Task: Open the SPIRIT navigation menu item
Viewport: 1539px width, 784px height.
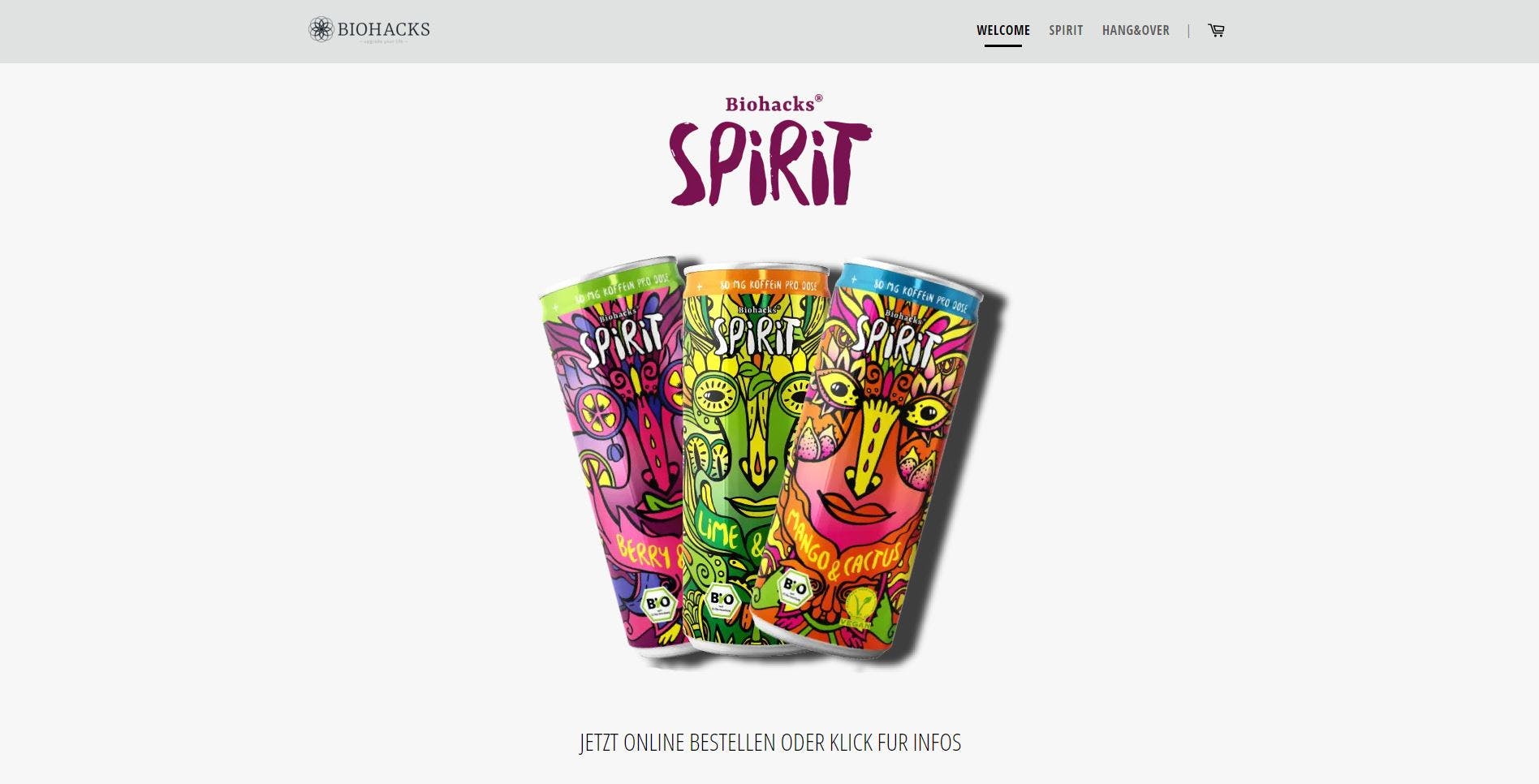Action: [x=1066, y=30]
